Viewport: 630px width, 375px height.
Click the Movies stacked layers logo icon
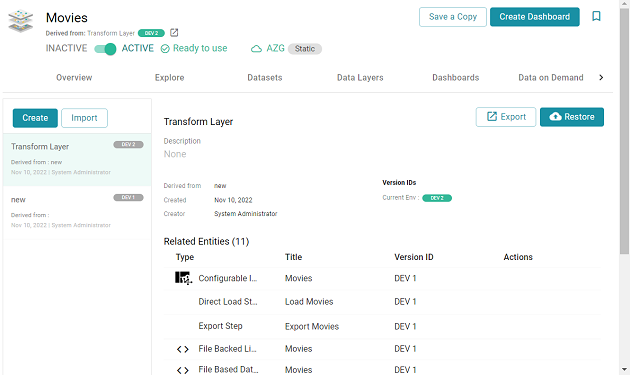click(x=20, y=21)
